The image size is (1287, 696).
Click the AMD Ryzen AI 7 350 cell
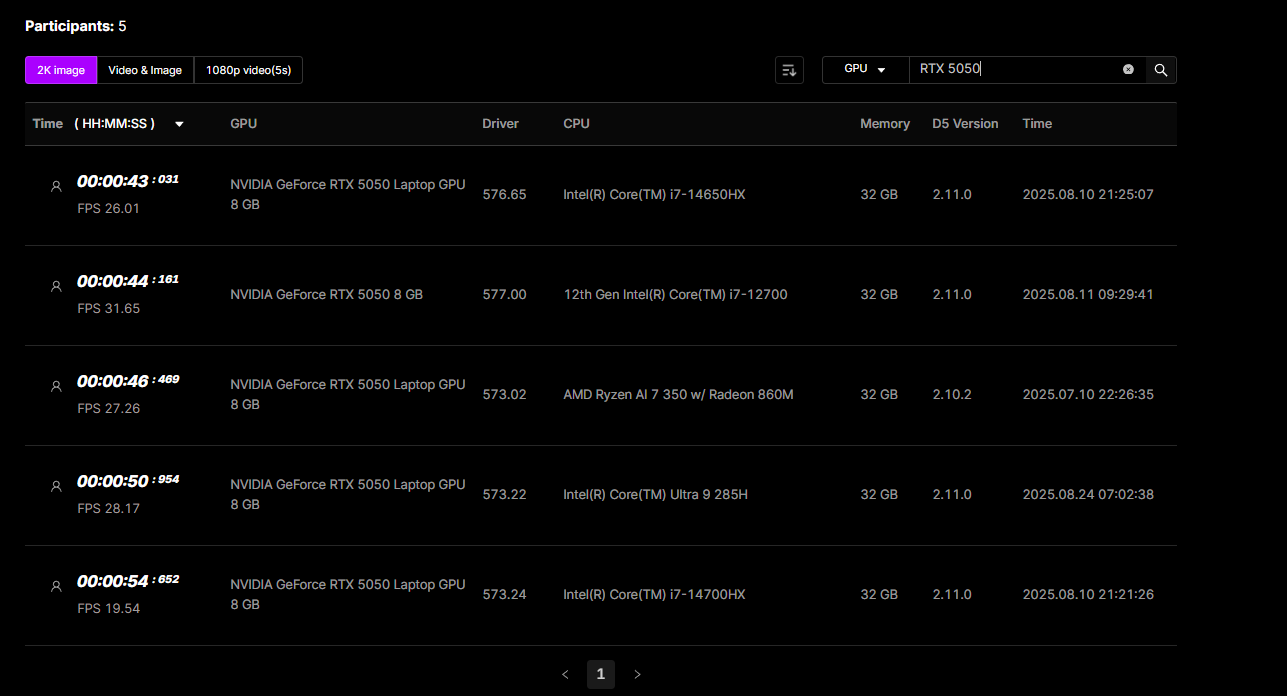(678, 395)
